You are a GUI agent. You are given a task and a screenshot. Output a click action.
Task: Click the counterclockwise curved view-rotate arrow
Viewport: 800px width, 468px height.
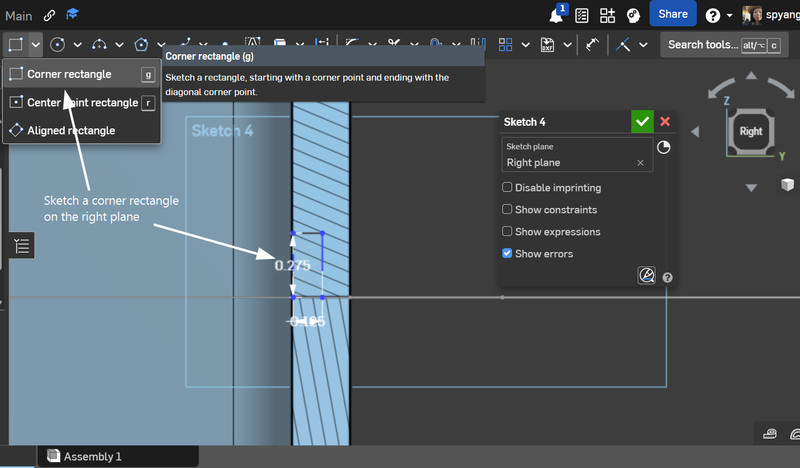coord(721,87)
